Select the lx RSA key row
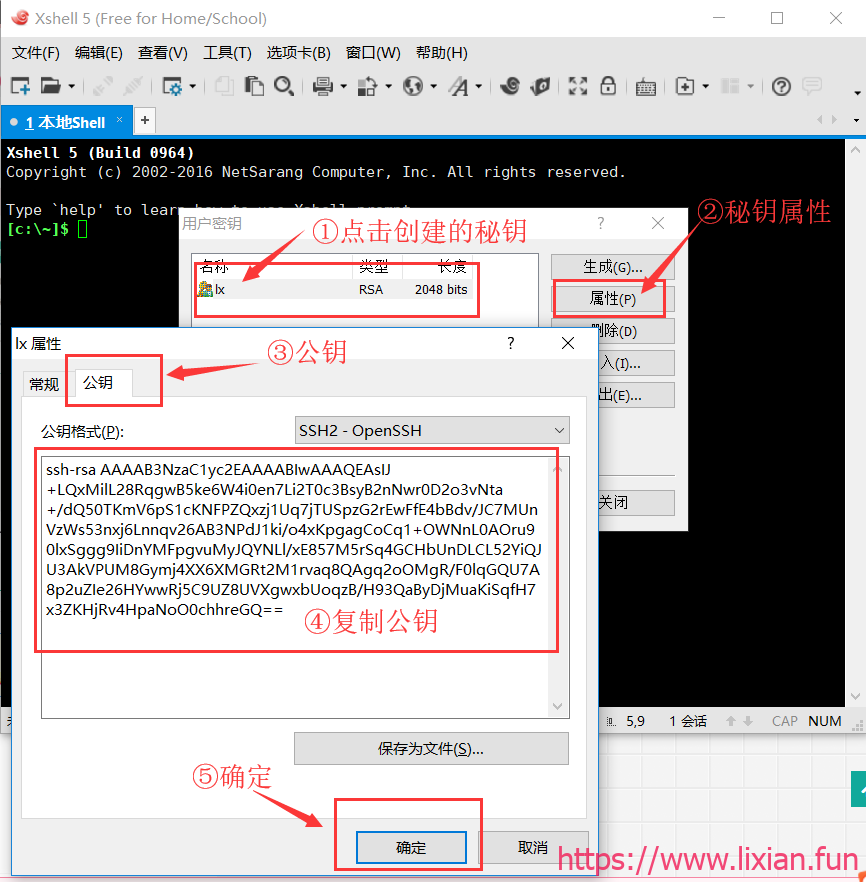This screenshot has height=882, width=866. (x=335, y=290)
